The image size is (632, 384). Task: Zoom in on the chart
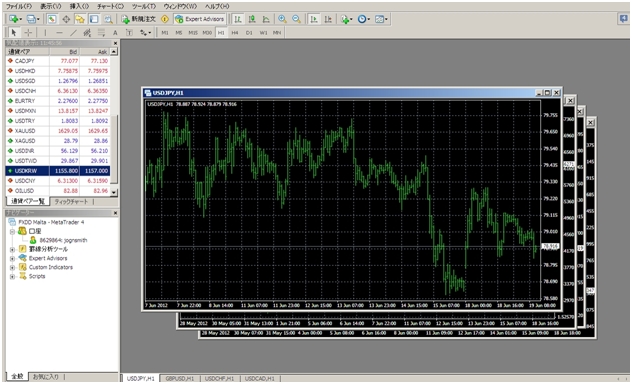click(x=282, y=19)
